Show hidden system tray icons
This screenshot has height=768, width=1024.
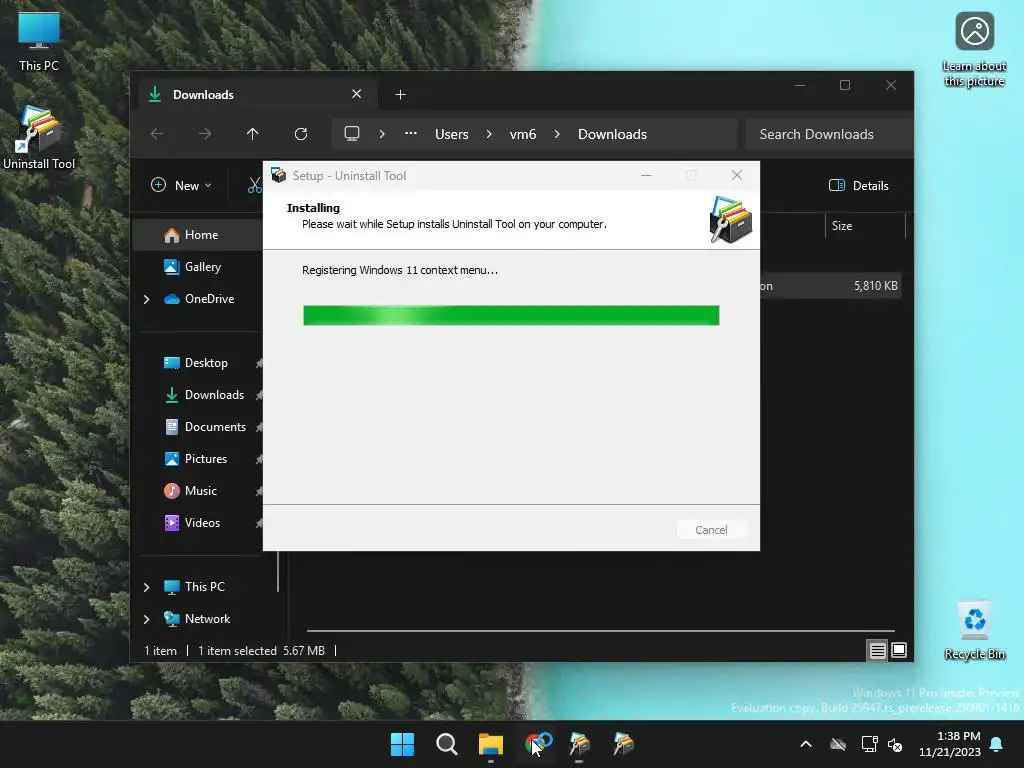(x=806, y=744)
